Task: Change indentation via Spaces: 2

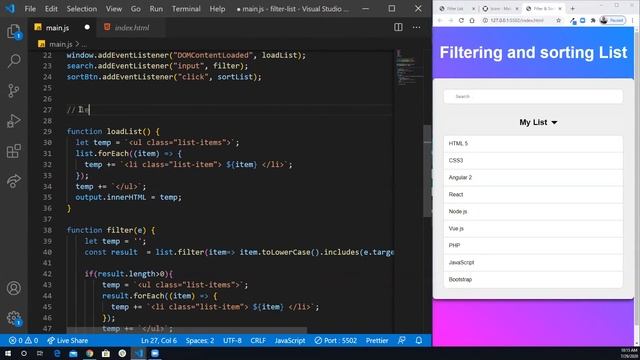Action: coord(200,340)
